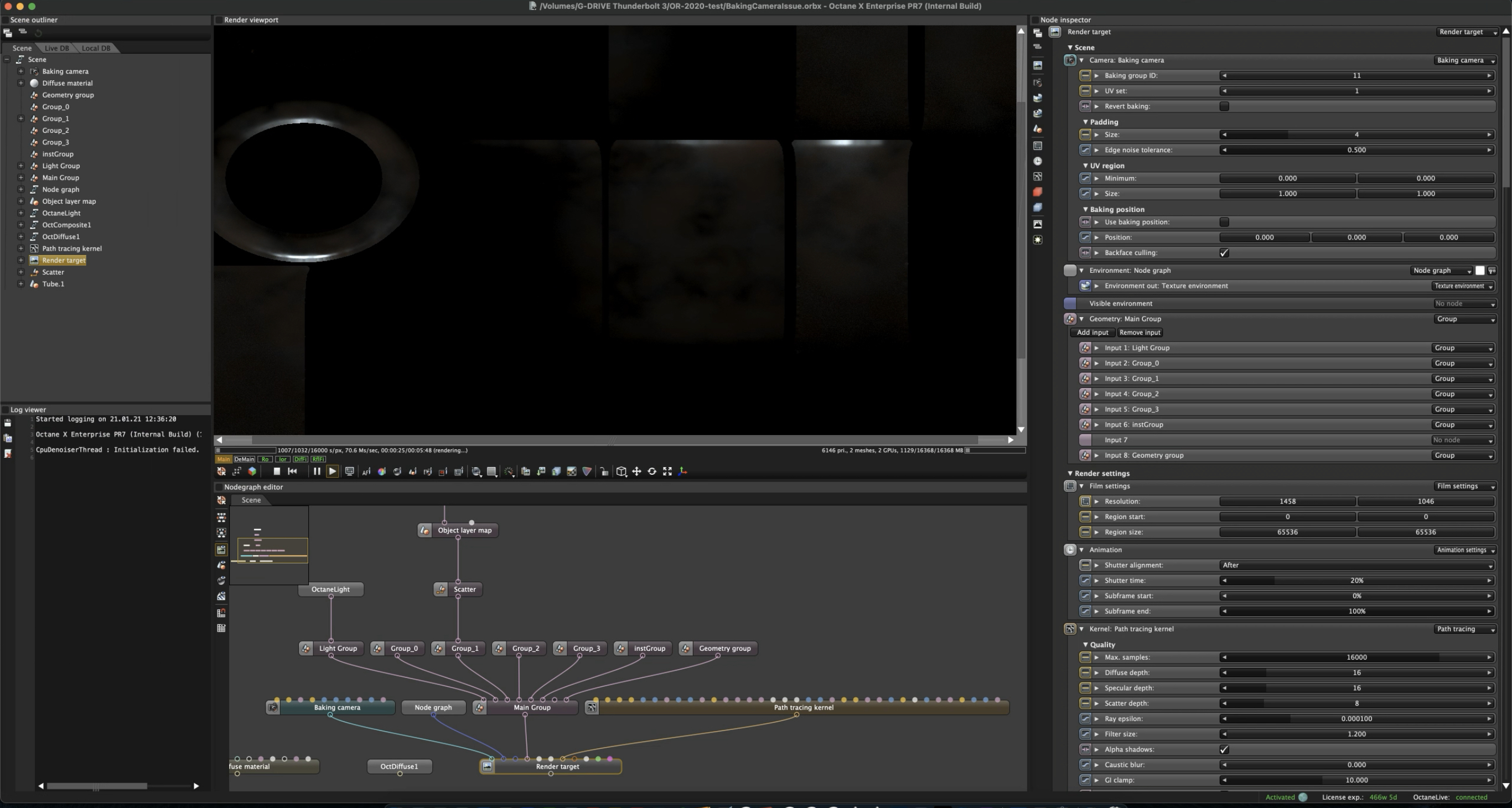The height and width of the screenshot is (808, 1512).
Task: Stop the render with the stop button
Action: [277, 471]
